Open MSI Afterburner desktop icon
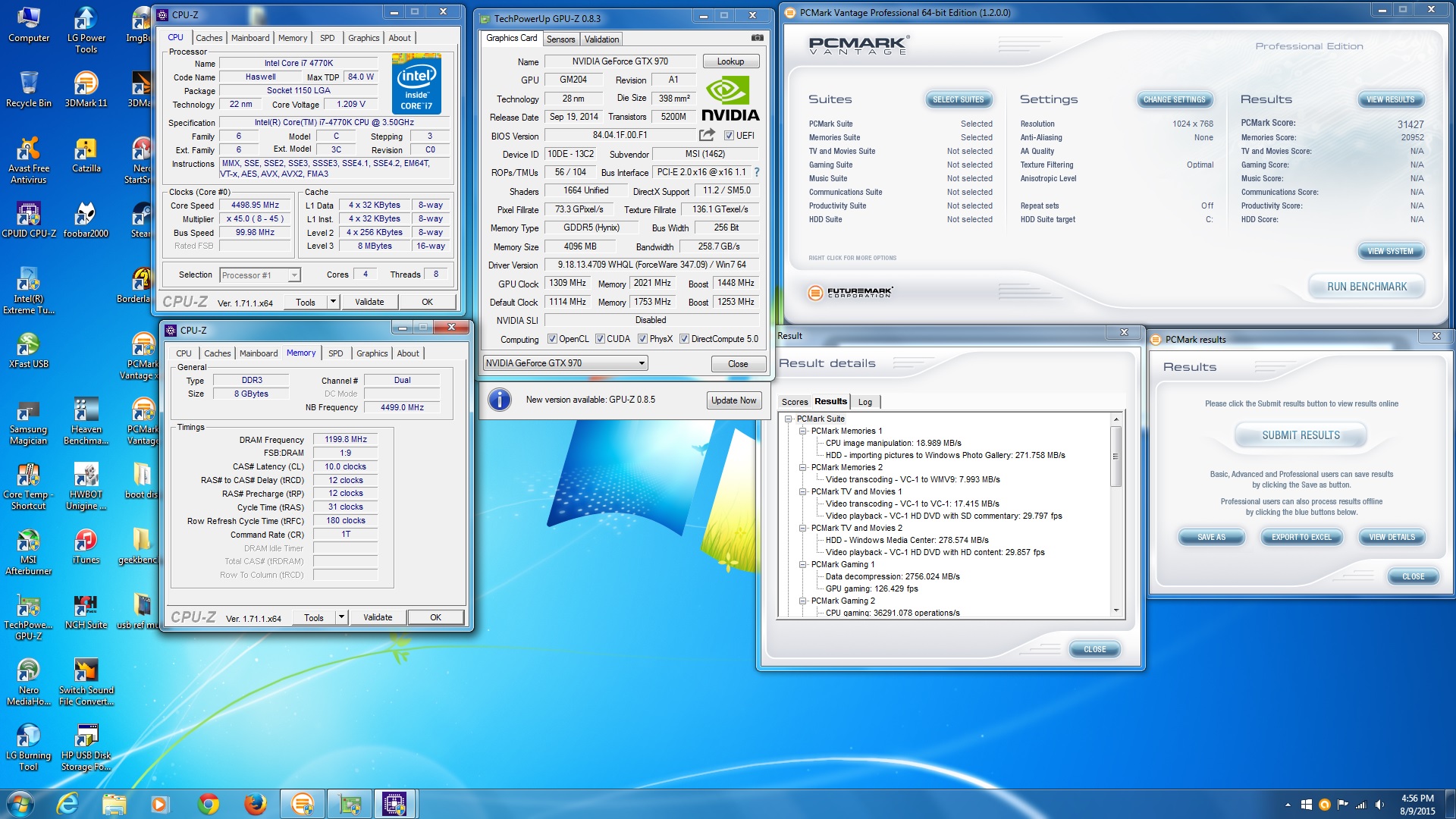 [29, 552]
